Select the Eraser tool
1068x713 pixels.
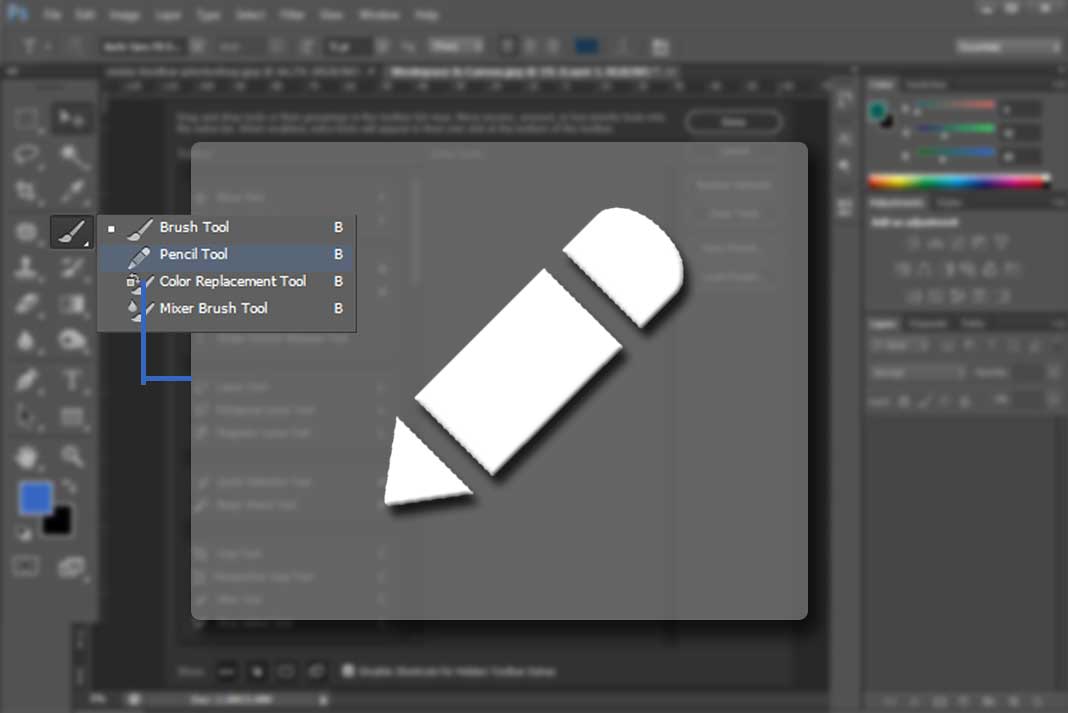pos(27,304)
